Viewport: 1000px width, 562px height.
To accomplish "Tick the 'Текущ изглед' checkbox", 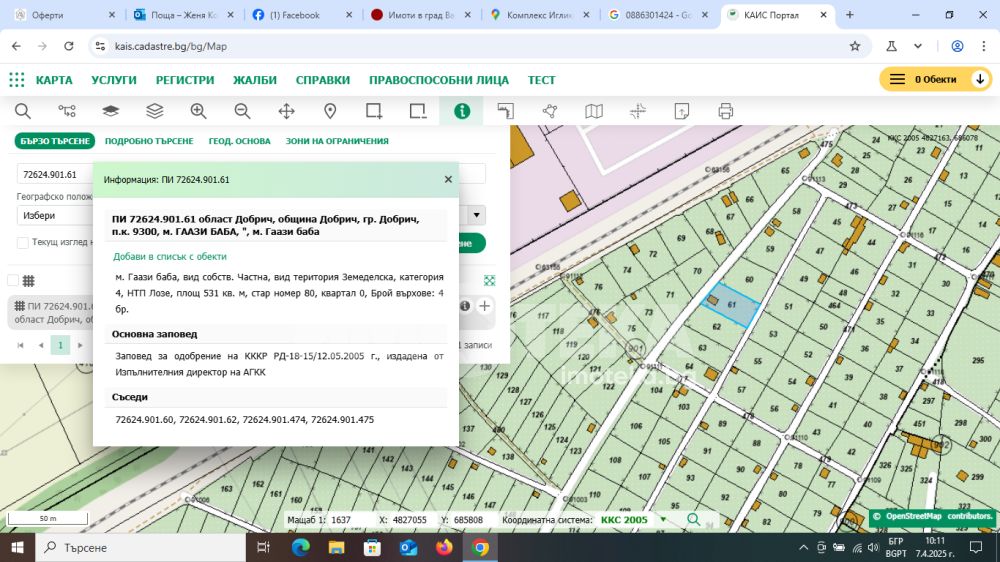I will click(x=23, y=242).
